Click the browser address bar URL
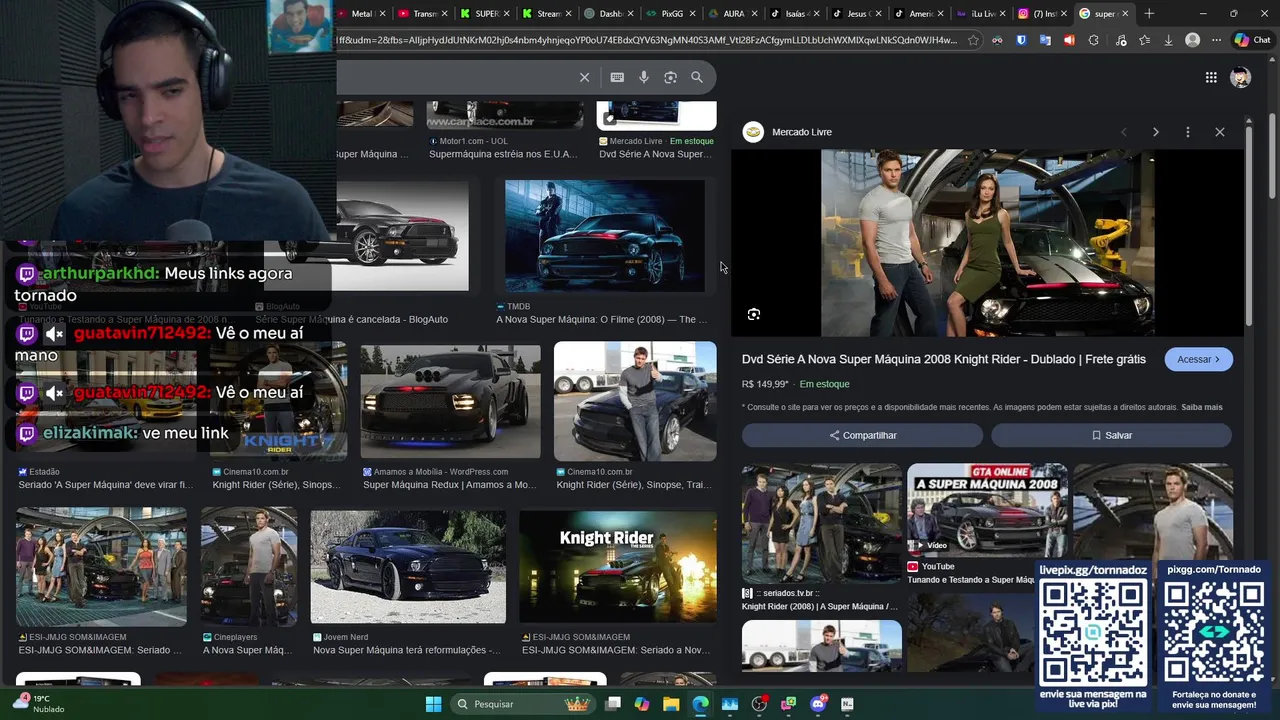This screenshot has height=720, width=1280. 647,40
